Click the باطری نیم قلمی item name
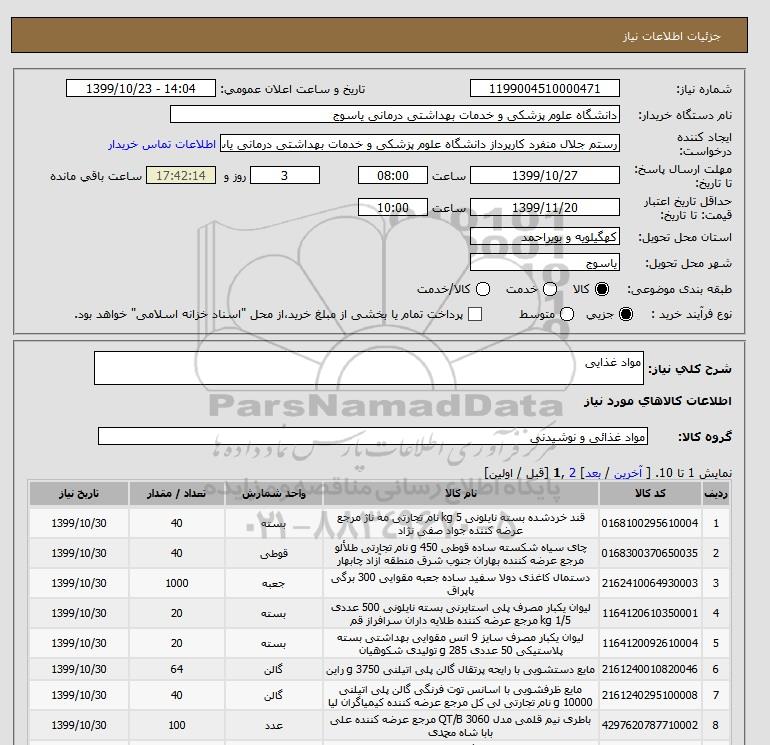Viewport: 770px width, 745px height. [x=461, y=726]
